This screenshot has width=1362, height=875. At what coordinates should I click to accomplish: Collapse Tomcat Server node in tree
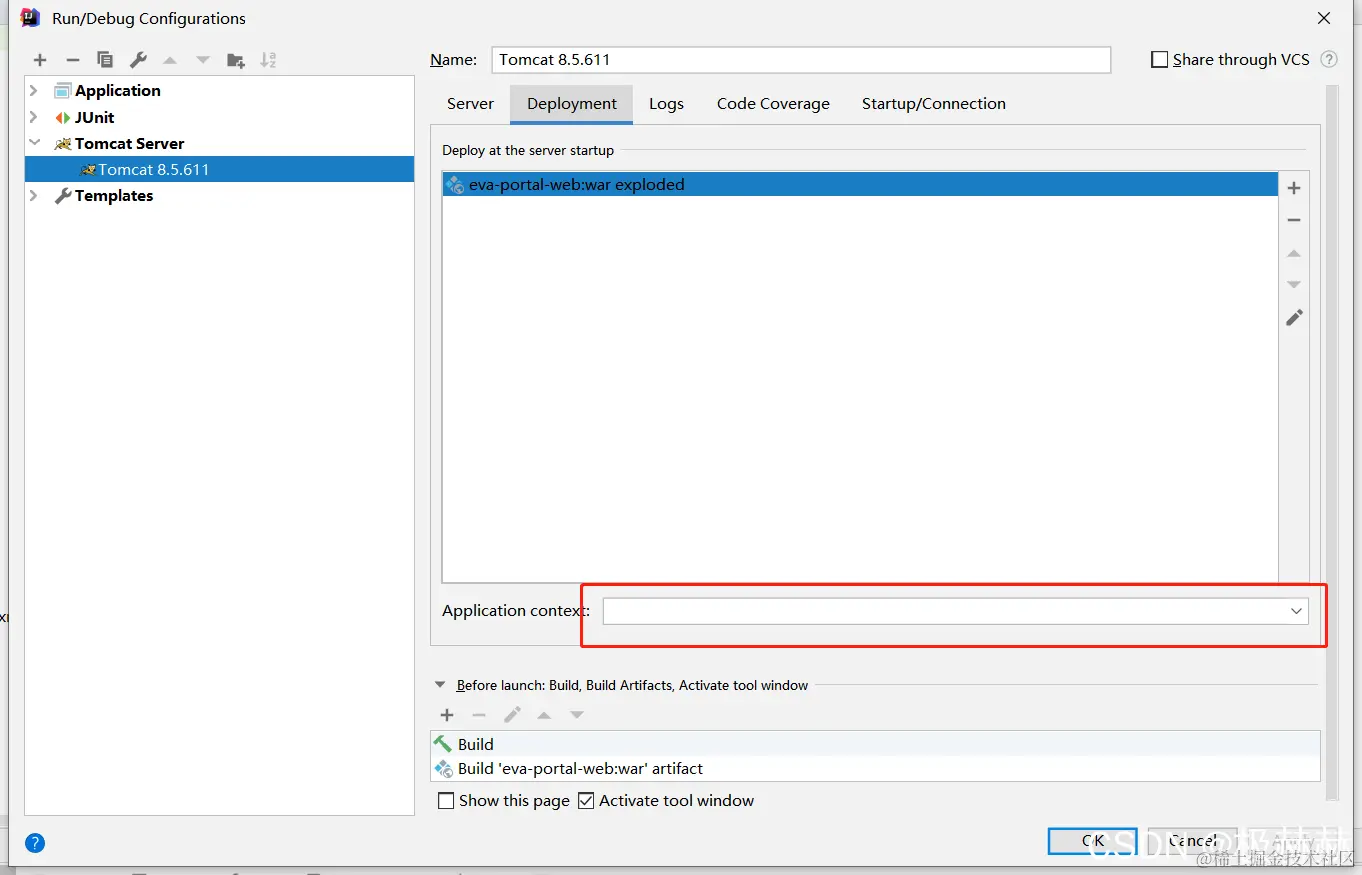tap(34, 143)
